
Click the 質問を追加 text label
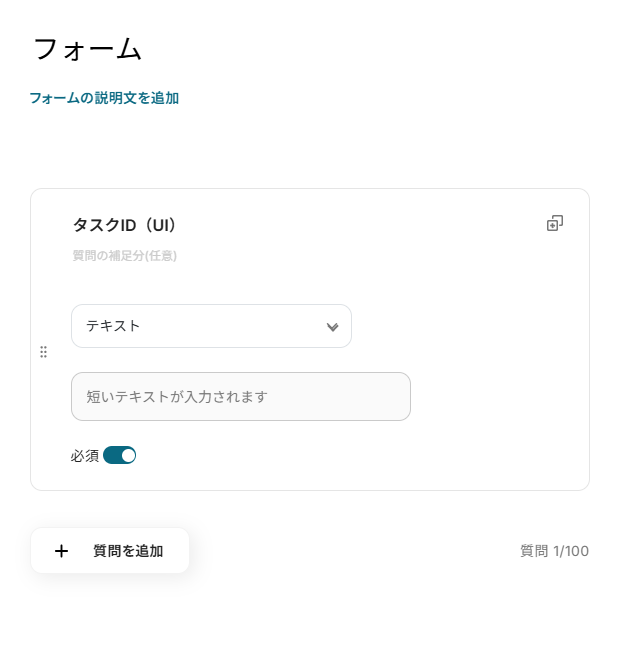[x=128, y=551]
